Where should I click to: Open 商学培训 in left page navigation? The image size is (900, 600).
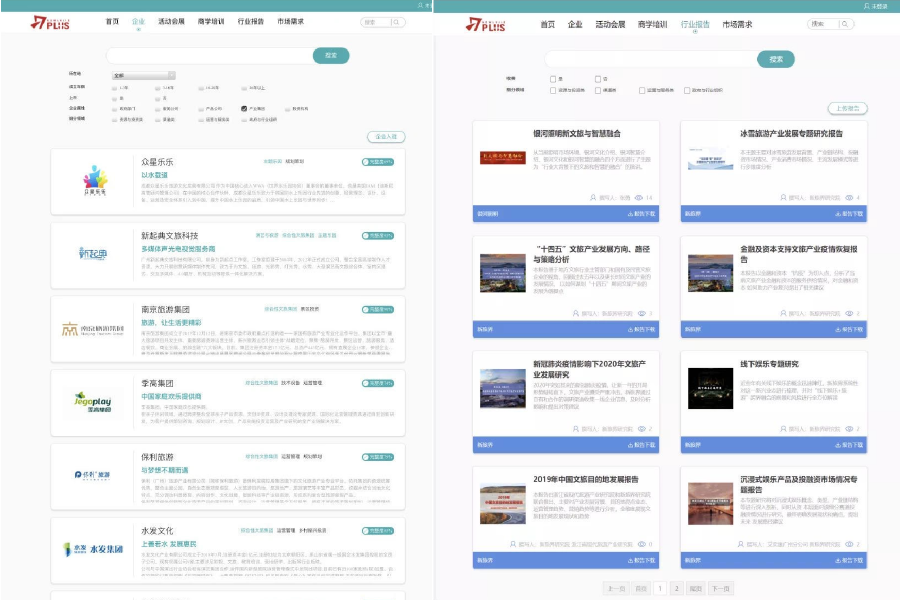pos(211,21)
